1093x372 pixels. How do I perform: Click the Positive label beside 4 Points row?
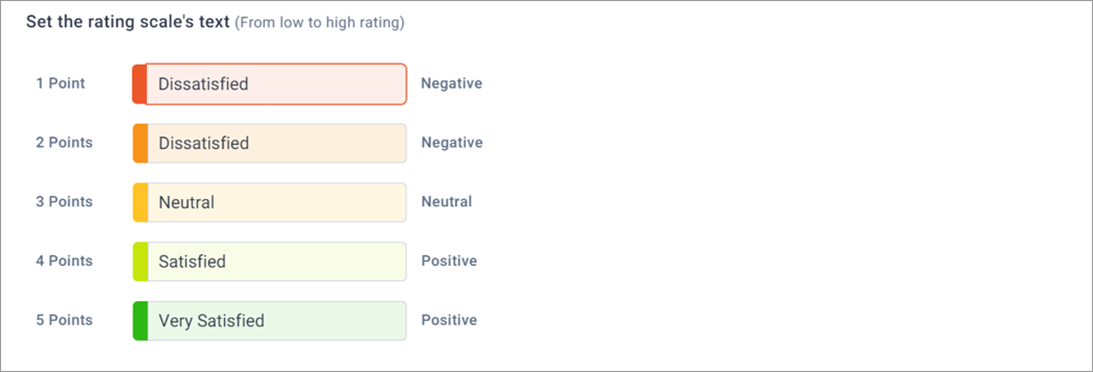[x=450, y=261]
